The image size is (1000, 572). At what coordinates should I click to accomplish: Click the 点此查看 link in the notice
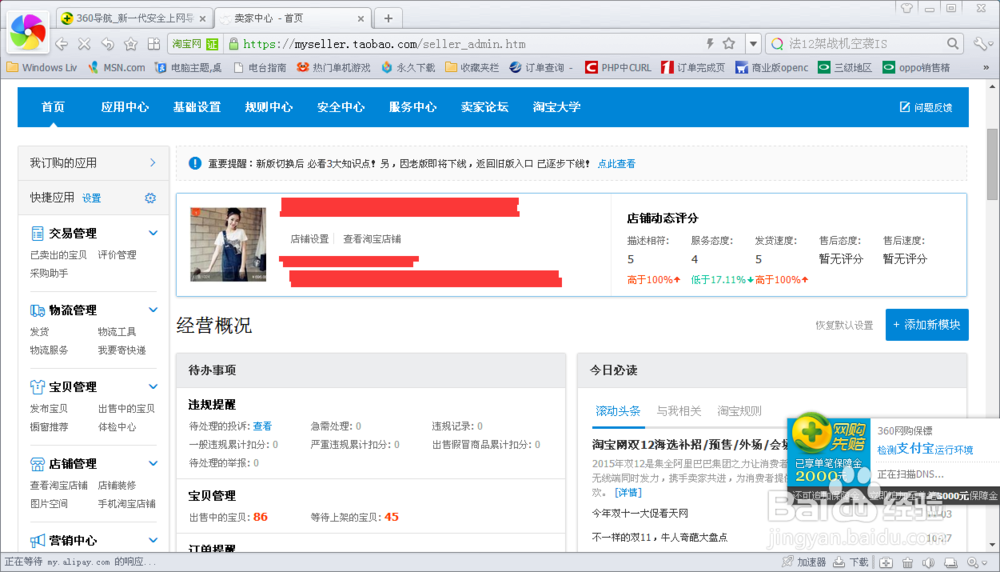click(617, 164)
